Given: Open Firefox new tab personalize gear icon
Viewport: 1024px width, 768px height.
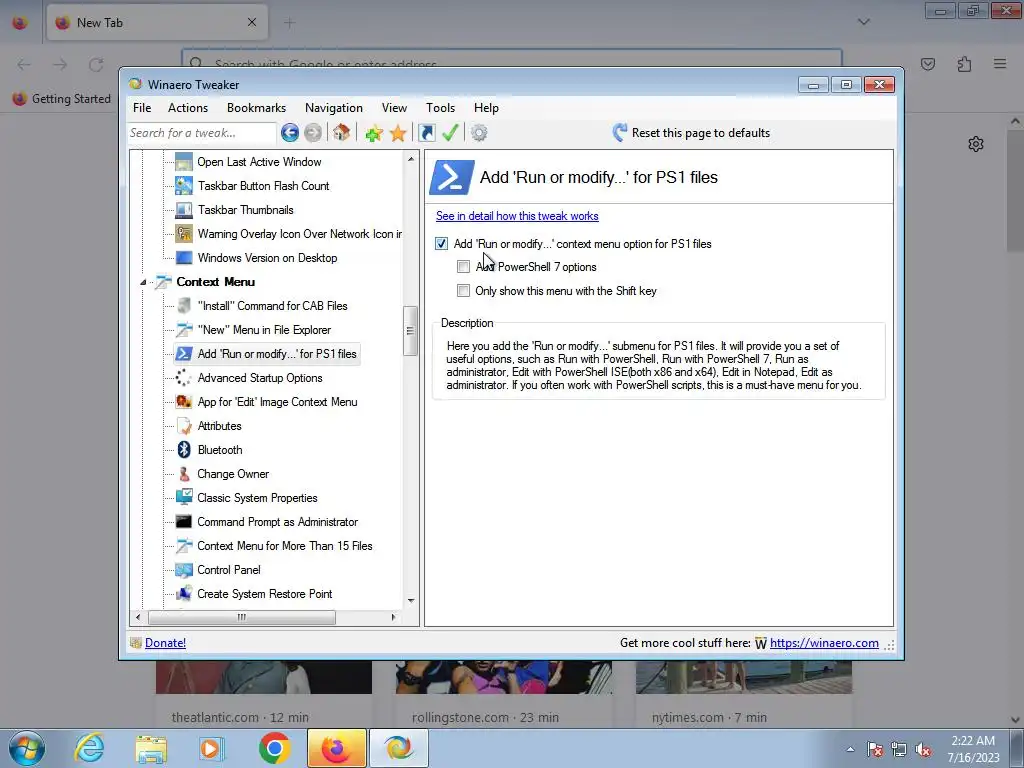Looking at the screenshot, I should coord(976,144).
